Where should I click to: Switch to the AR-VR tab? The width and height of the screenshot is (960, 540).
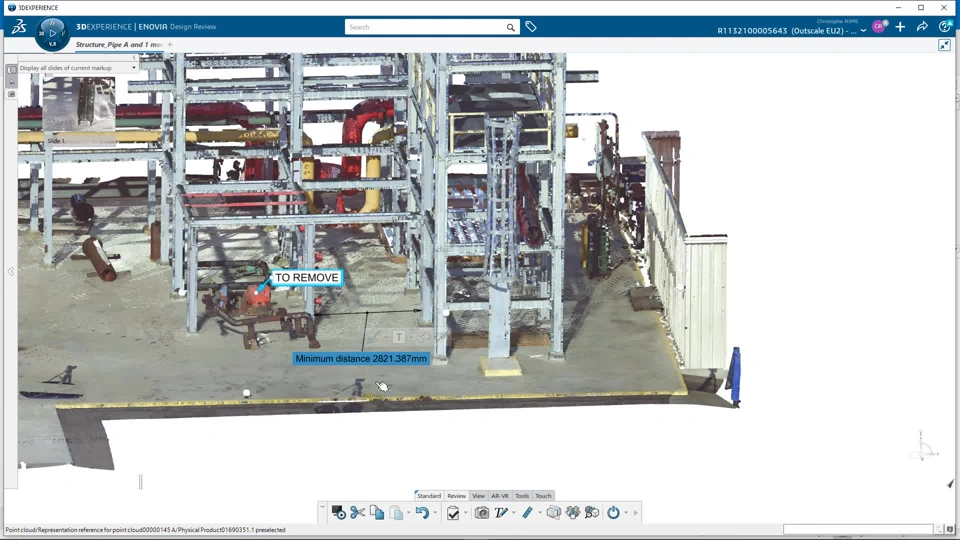(500, 496)
